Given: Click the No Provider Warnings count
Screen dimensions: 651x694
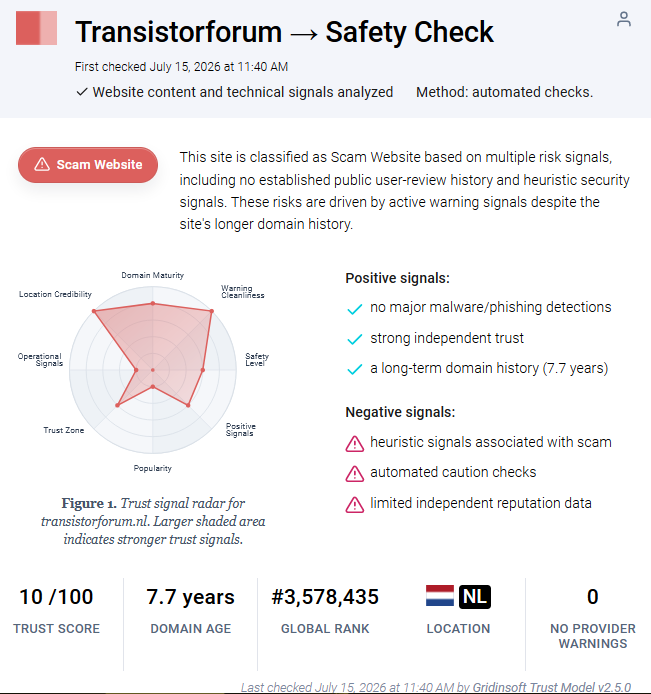Looking at the screenshot, I should pyautogui.click(x=593, y=597).
